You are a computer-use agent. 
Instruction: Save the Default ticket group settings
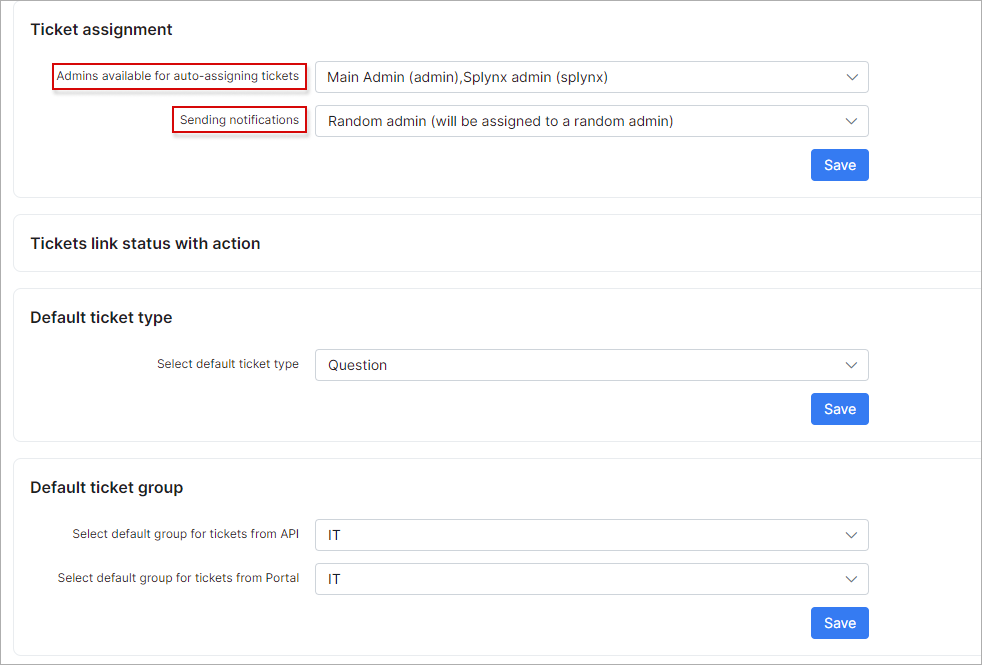click(x=839, y=623)
